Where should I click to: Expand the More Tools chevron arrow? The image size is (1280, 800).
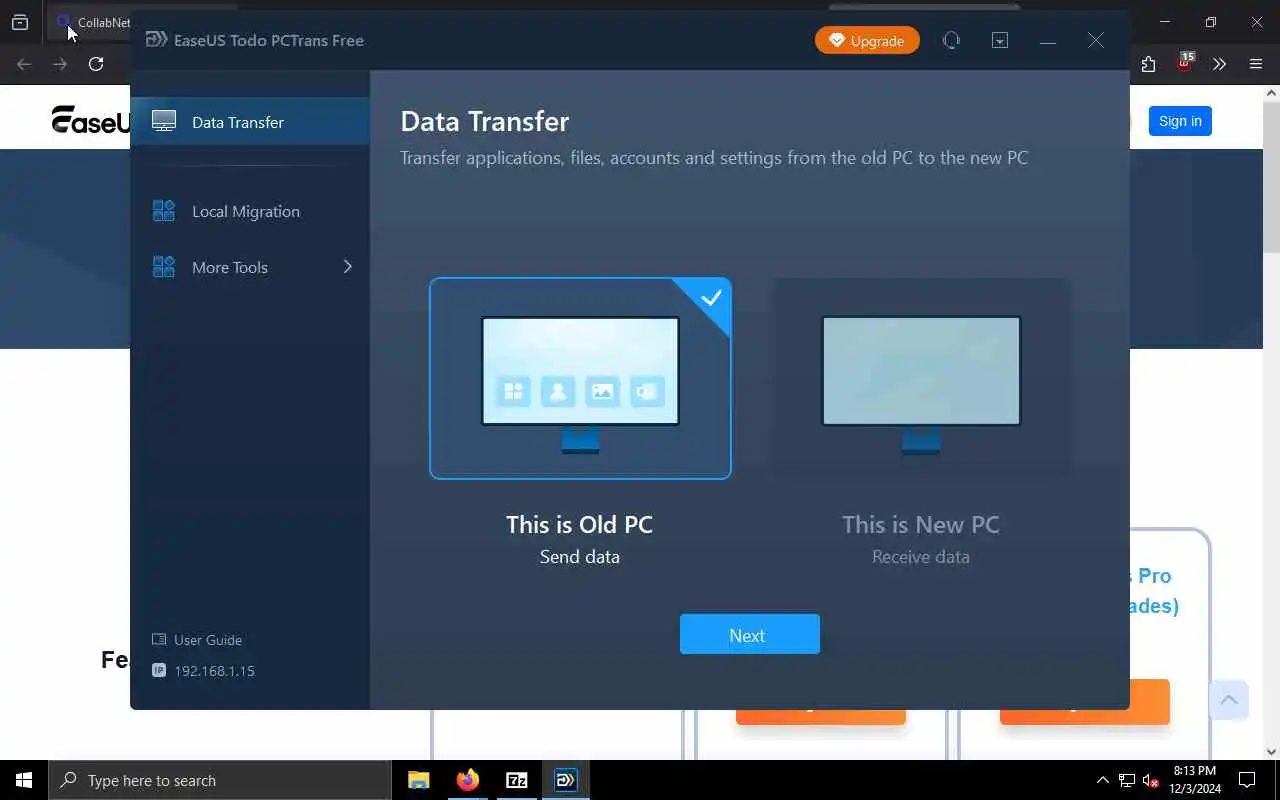coord(348,267)
